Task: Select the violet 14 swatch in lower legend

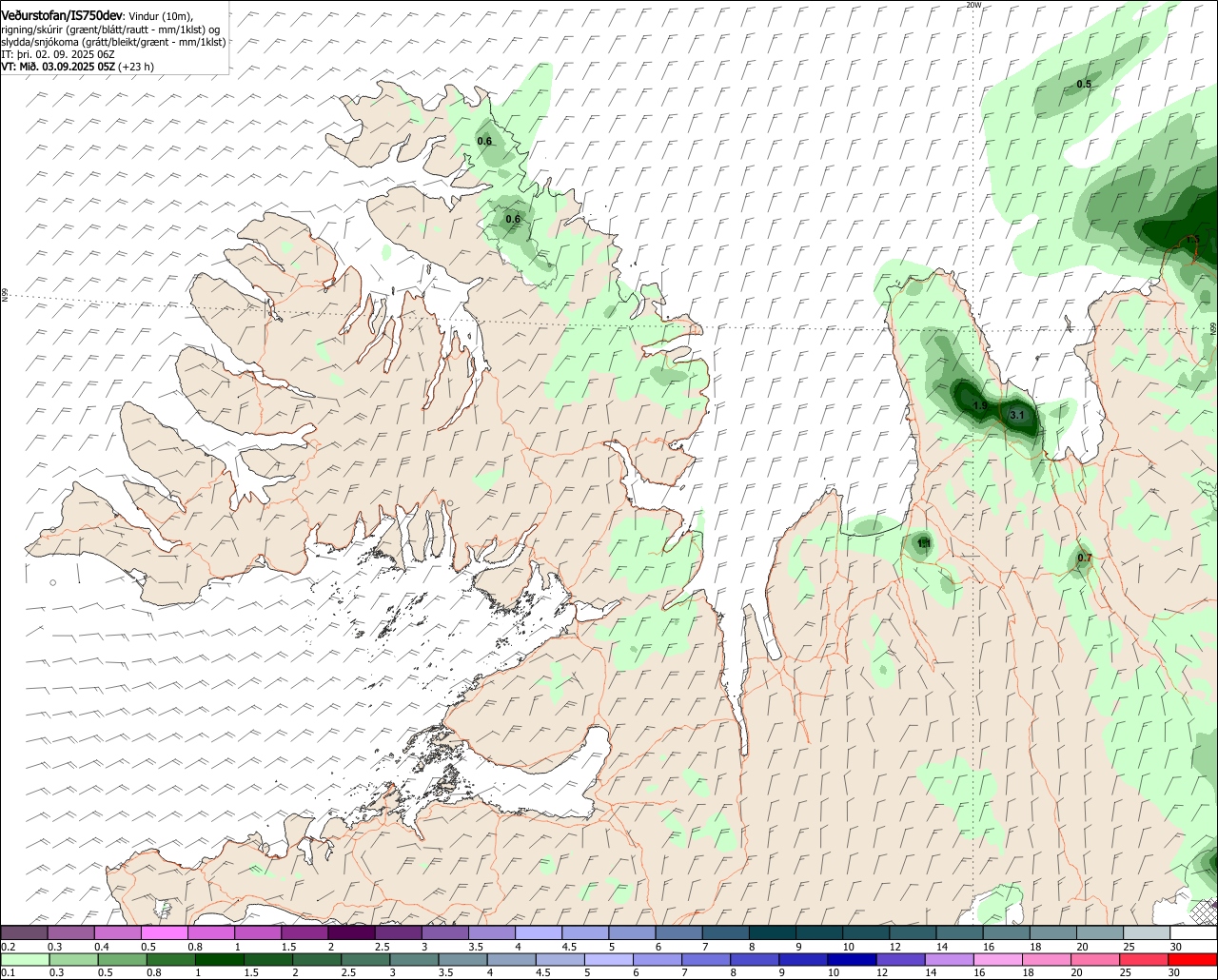Action: 950,959
